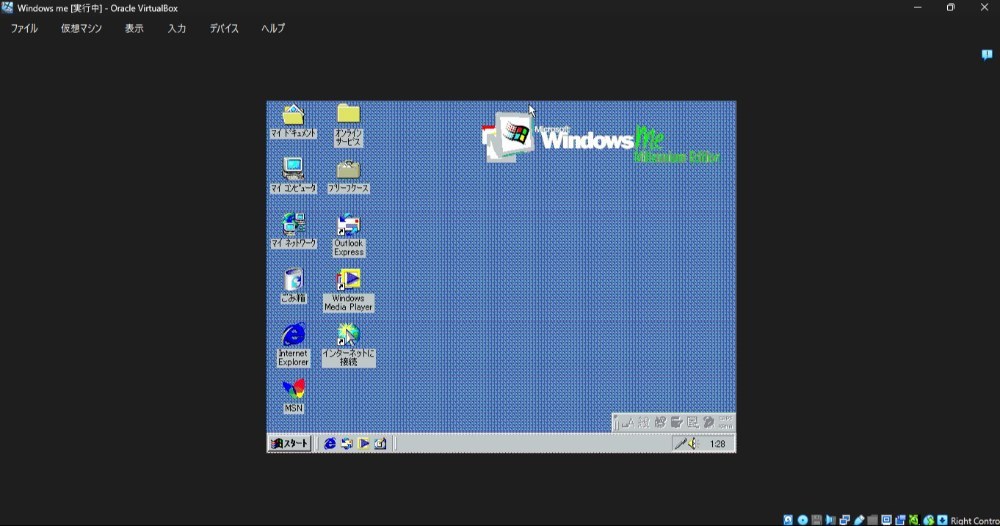Select the ごみ箱 recycle bin icon
The height and width of the screenshot is (526, 1000).
pyautogui.click(x=293, y=285)
